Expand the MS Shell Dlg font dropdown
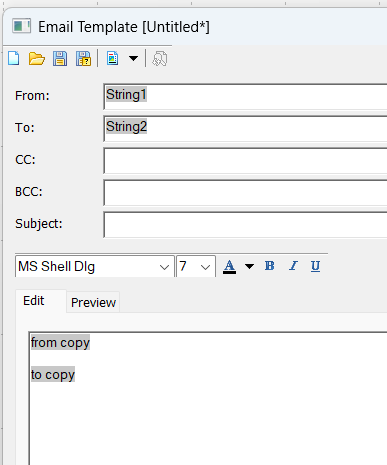 pos(164,267)
